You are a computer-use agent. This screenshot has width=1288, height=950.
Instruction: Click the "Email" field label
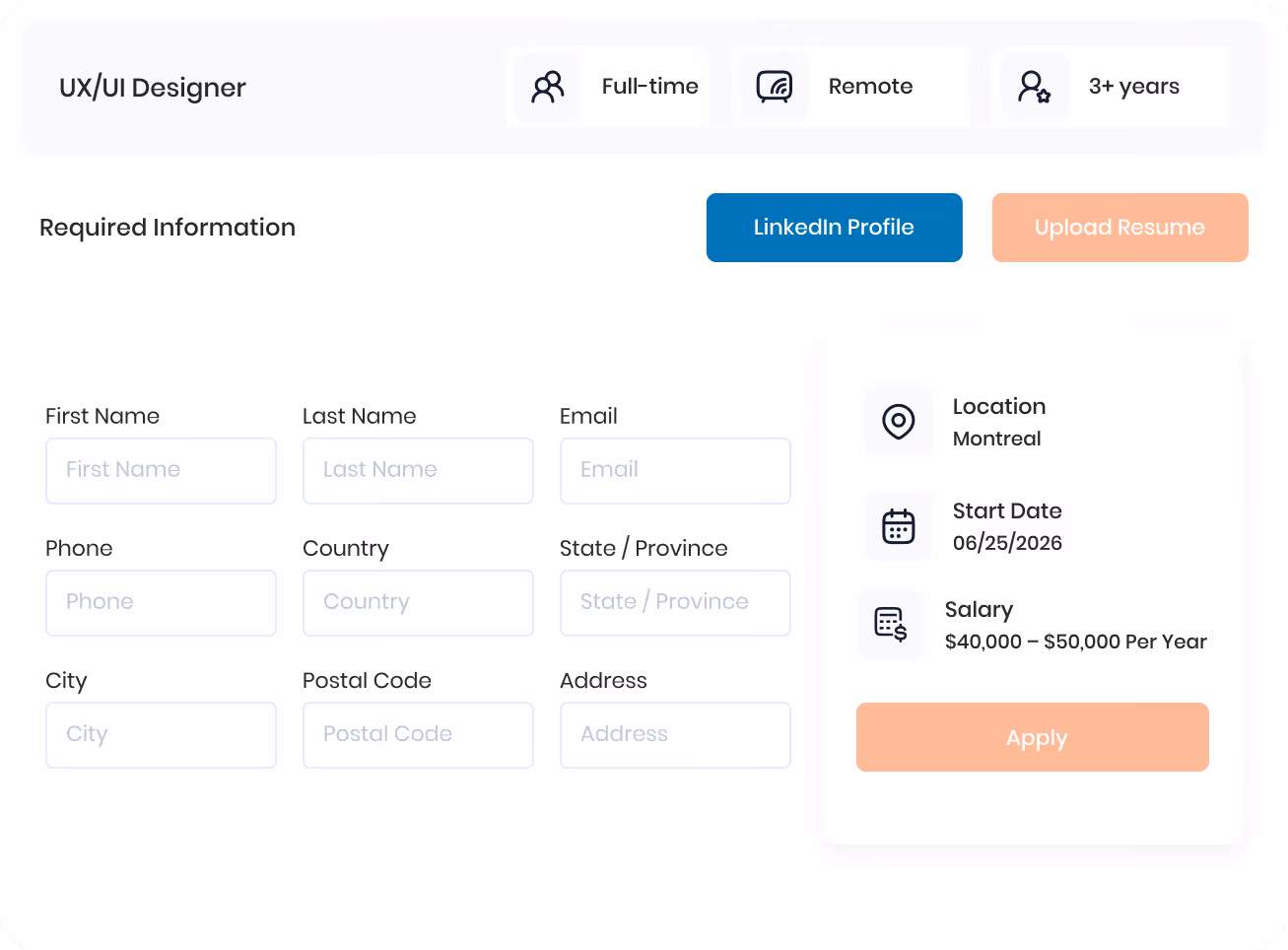tap(588, 416)
